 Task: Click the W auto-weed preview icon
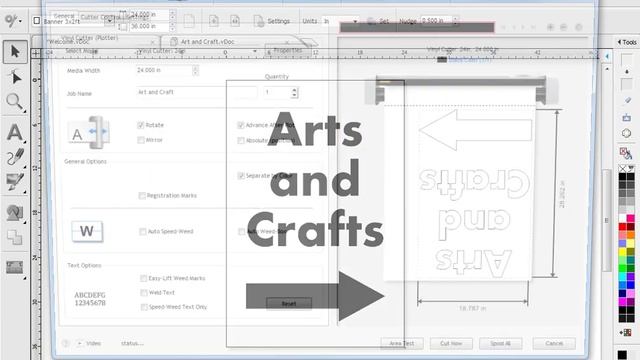[87, 231]
